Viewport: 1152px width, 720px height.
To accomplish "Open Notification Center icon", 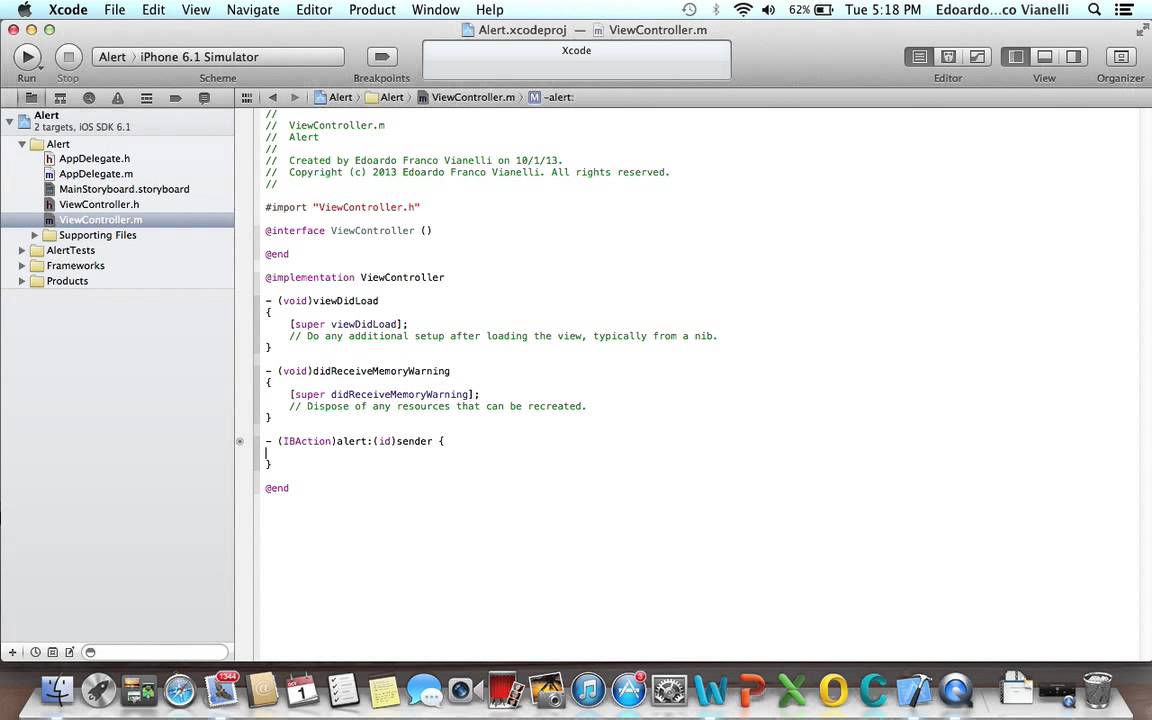I will pyautogui.click(x=1124, y=10).
